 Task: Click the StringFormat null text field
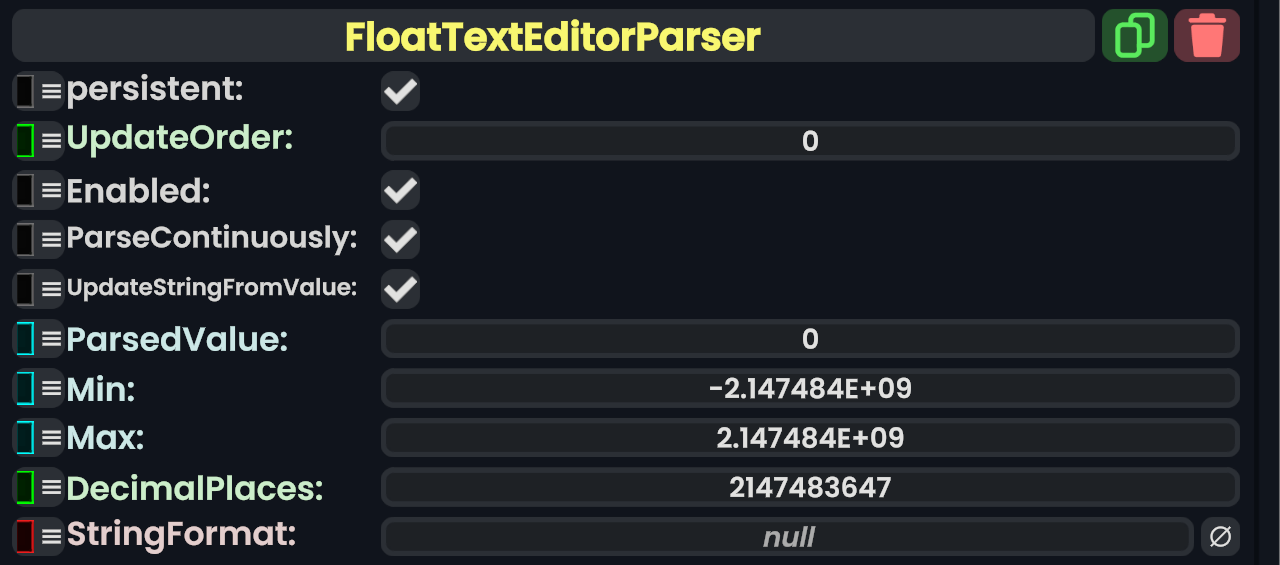point(788,537)
